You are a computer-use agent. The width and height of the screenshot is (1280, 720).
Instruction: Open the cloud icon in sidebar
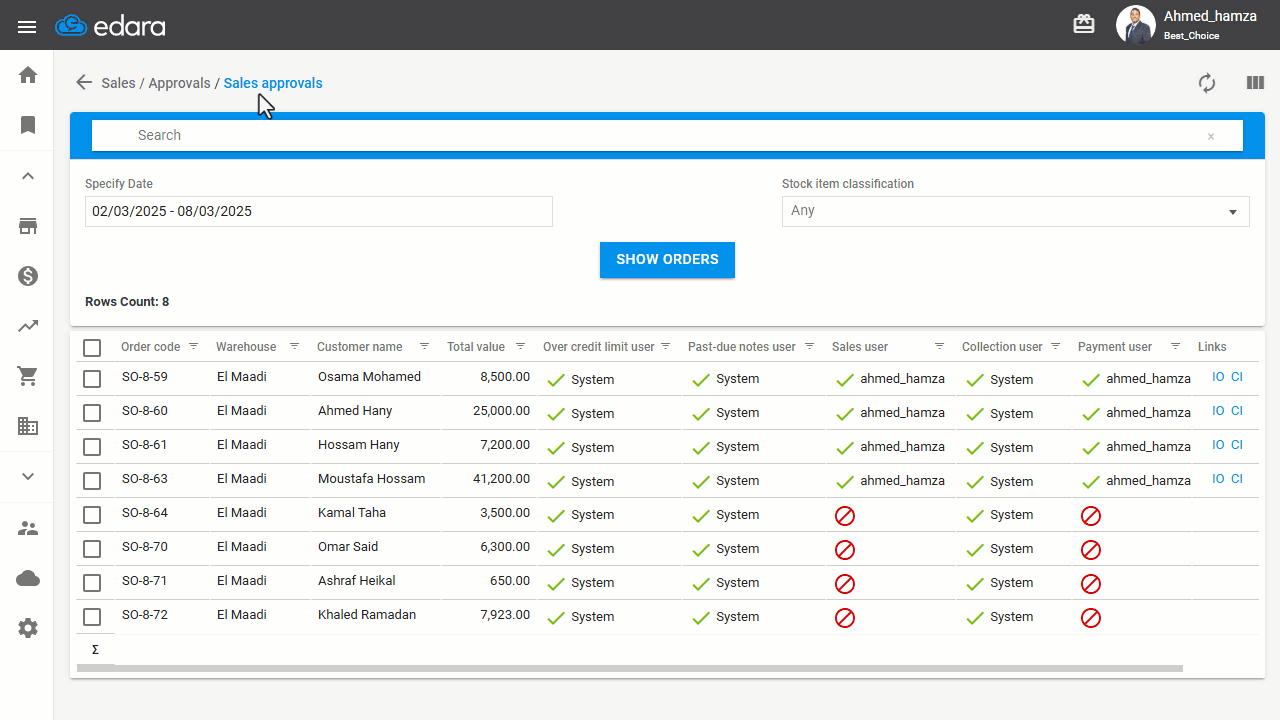click(x=28, y=578)
